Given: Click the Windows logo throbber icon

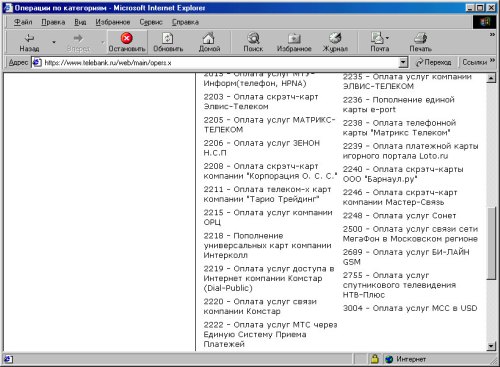Looking at the screenshot, I should point(485,22).
